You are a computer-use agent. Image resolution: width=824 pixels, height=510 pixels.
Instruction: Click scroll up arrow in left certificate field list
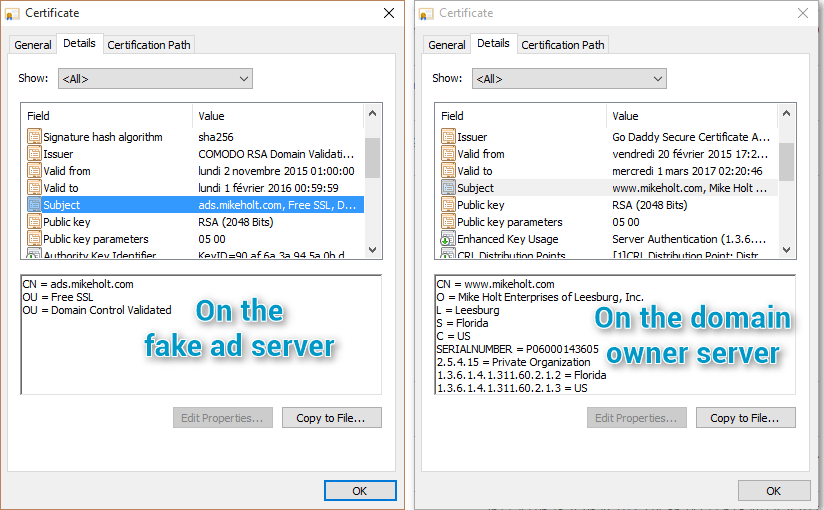point(373,113)
